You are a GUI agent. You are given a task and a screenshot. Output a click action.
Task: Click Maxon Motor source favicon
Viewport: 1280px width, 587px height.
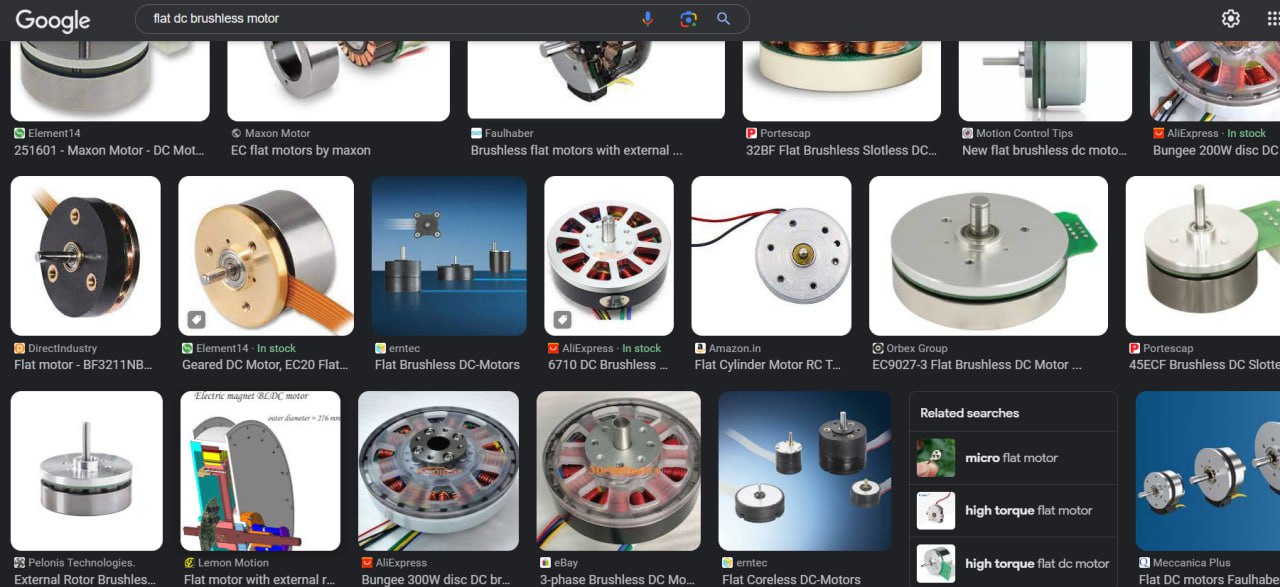236,133
